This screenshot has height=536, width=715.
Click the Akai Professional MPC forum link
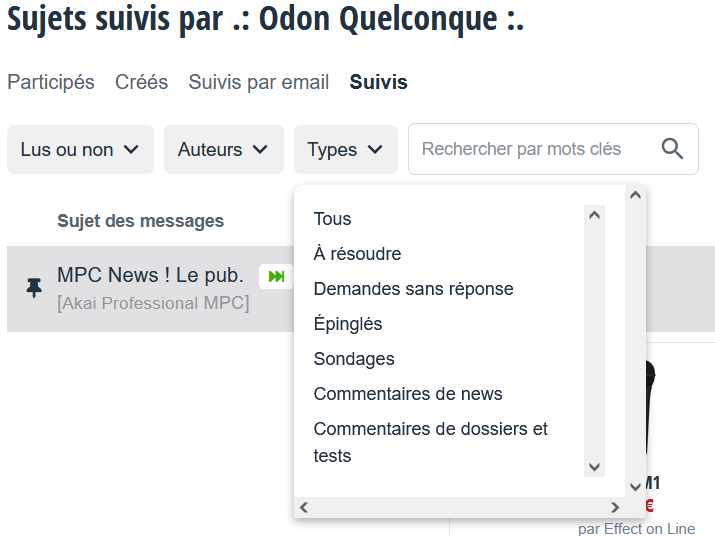[x=153, y=303]
